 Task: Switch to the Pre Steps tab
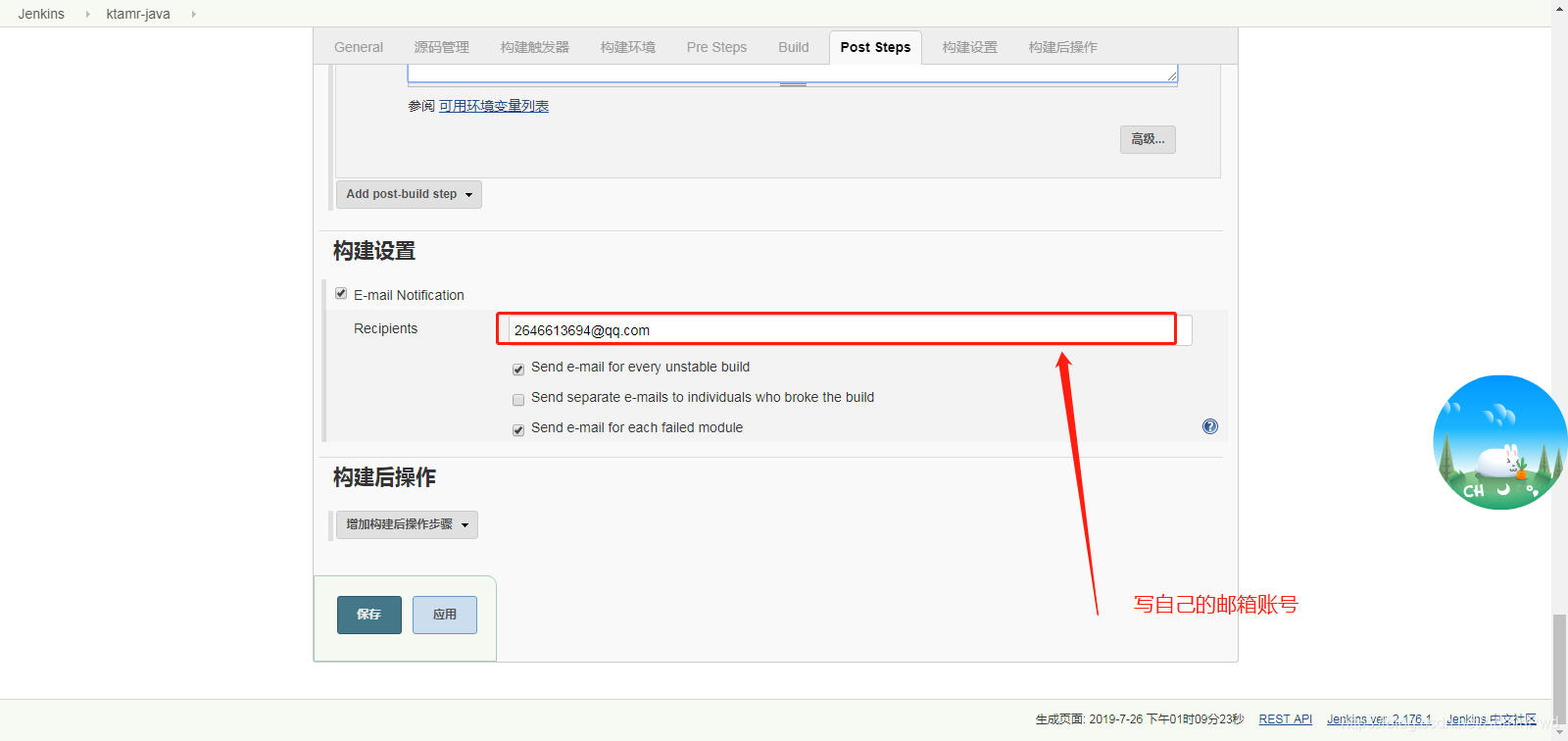tap(716, 47)
